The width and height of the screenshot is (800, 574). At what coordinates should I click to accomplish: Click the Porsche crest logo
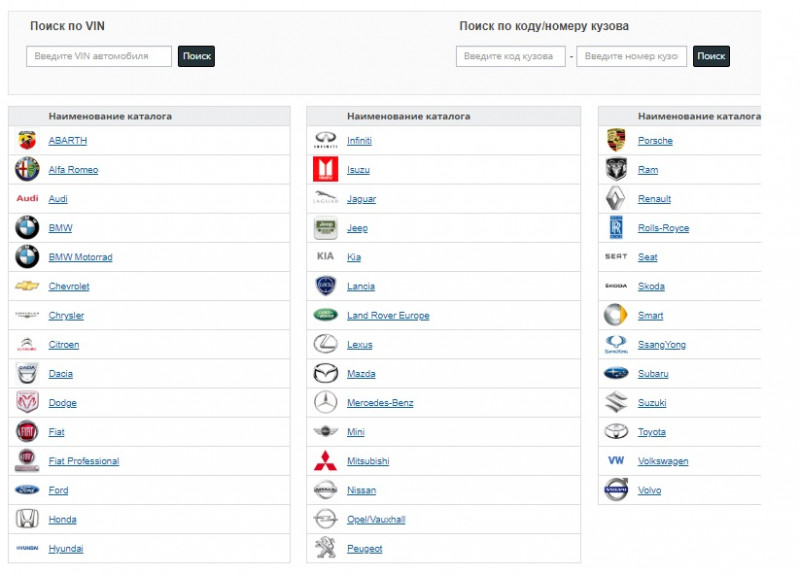[616, 140]
